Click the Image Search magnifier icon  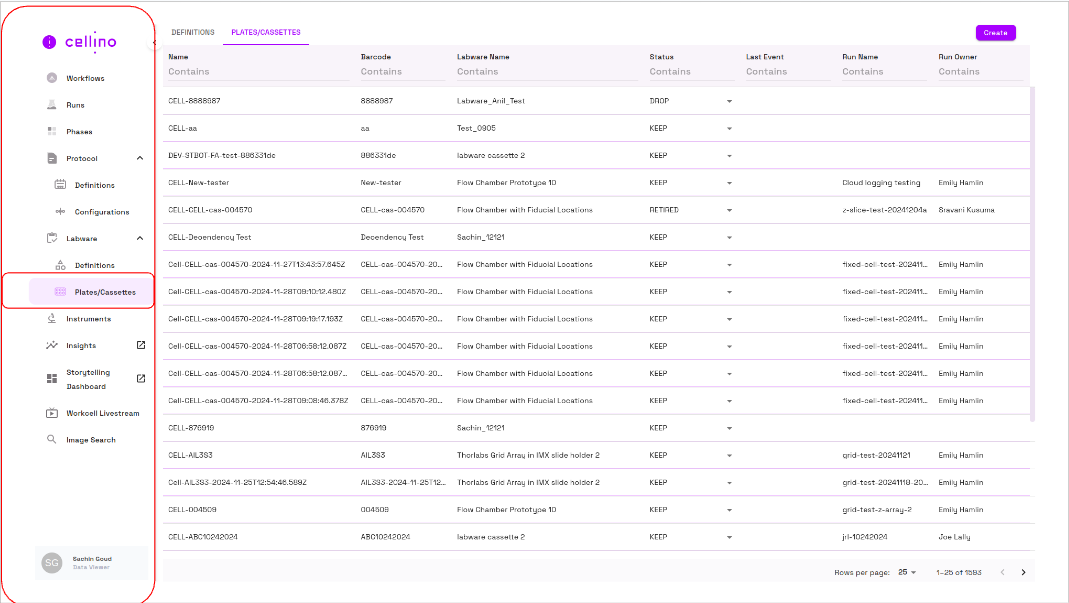click(x=52, y=440)
